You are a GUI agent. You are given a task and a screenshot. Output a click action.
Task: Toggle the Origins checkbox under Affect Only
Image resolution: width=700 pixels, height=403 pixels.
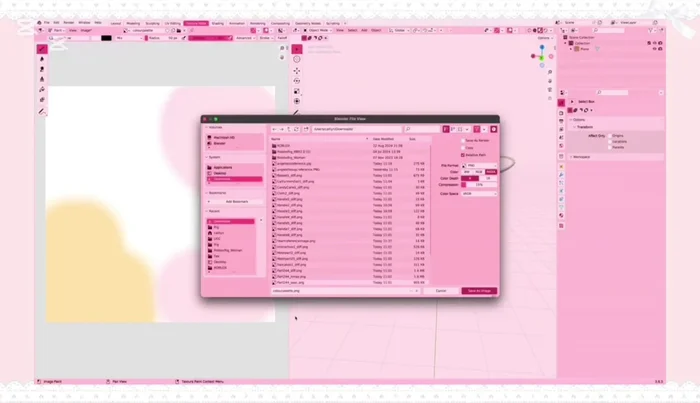[610, 135]
